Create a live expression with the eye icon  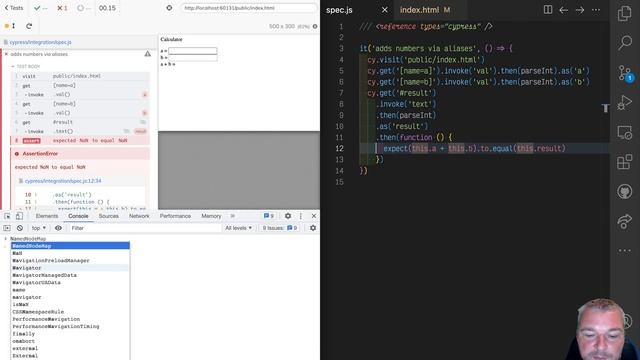tap(58, 228)
